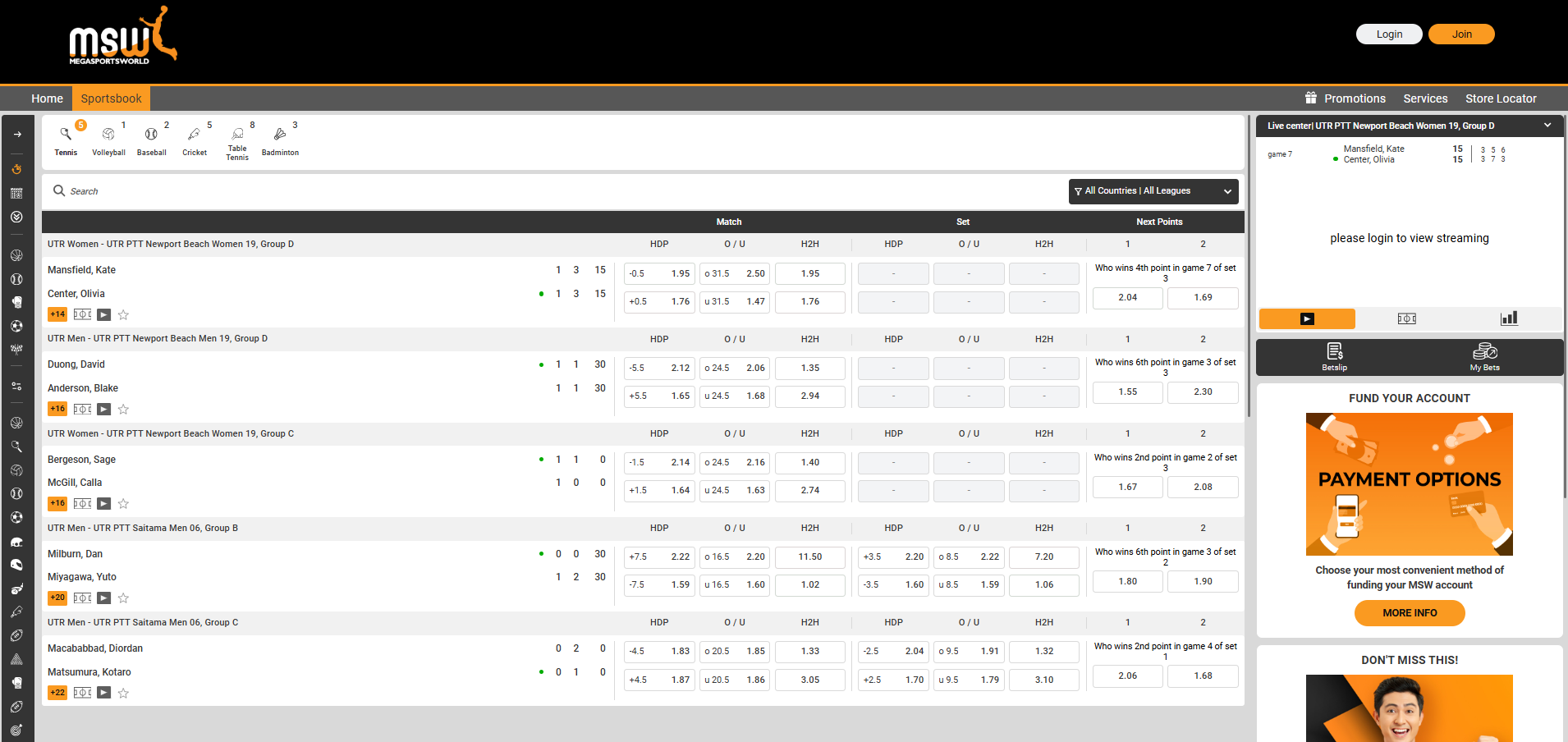Select odds 11.50 for Milburn H2H
1568x742 pixels.
pos(810,557)
